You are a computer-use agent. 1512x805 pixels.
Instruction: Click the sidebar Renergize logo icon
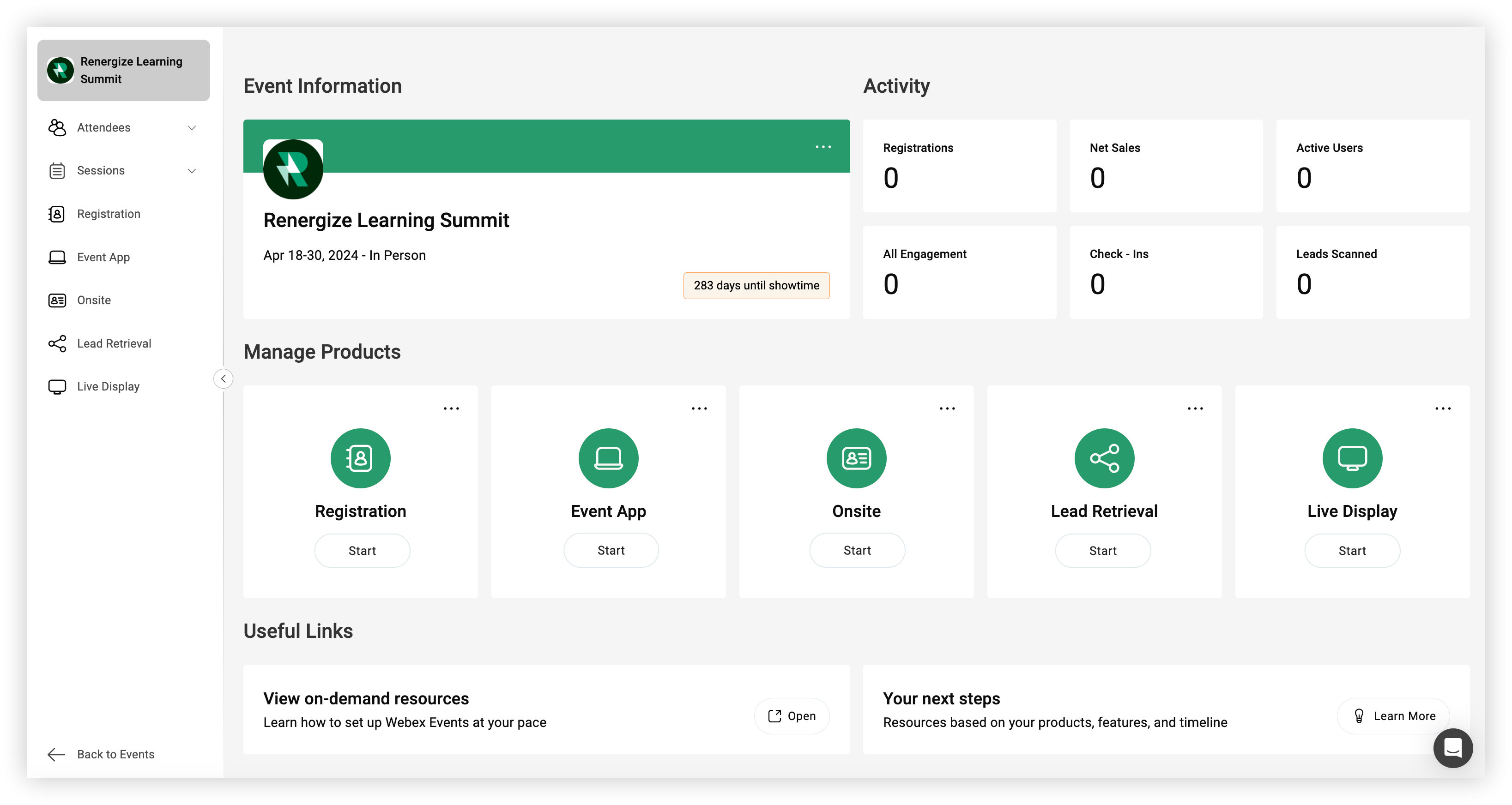(x=60, y=71)
